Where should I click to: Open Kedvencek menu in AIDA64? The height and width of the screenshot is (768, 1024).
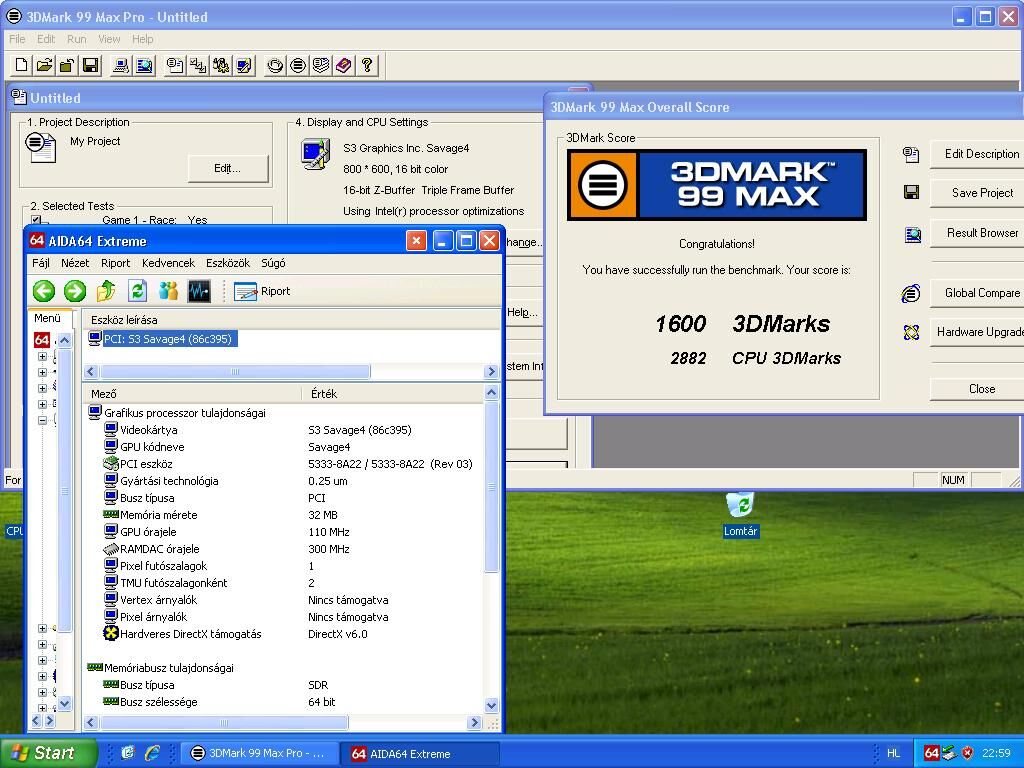click(168, 263)
